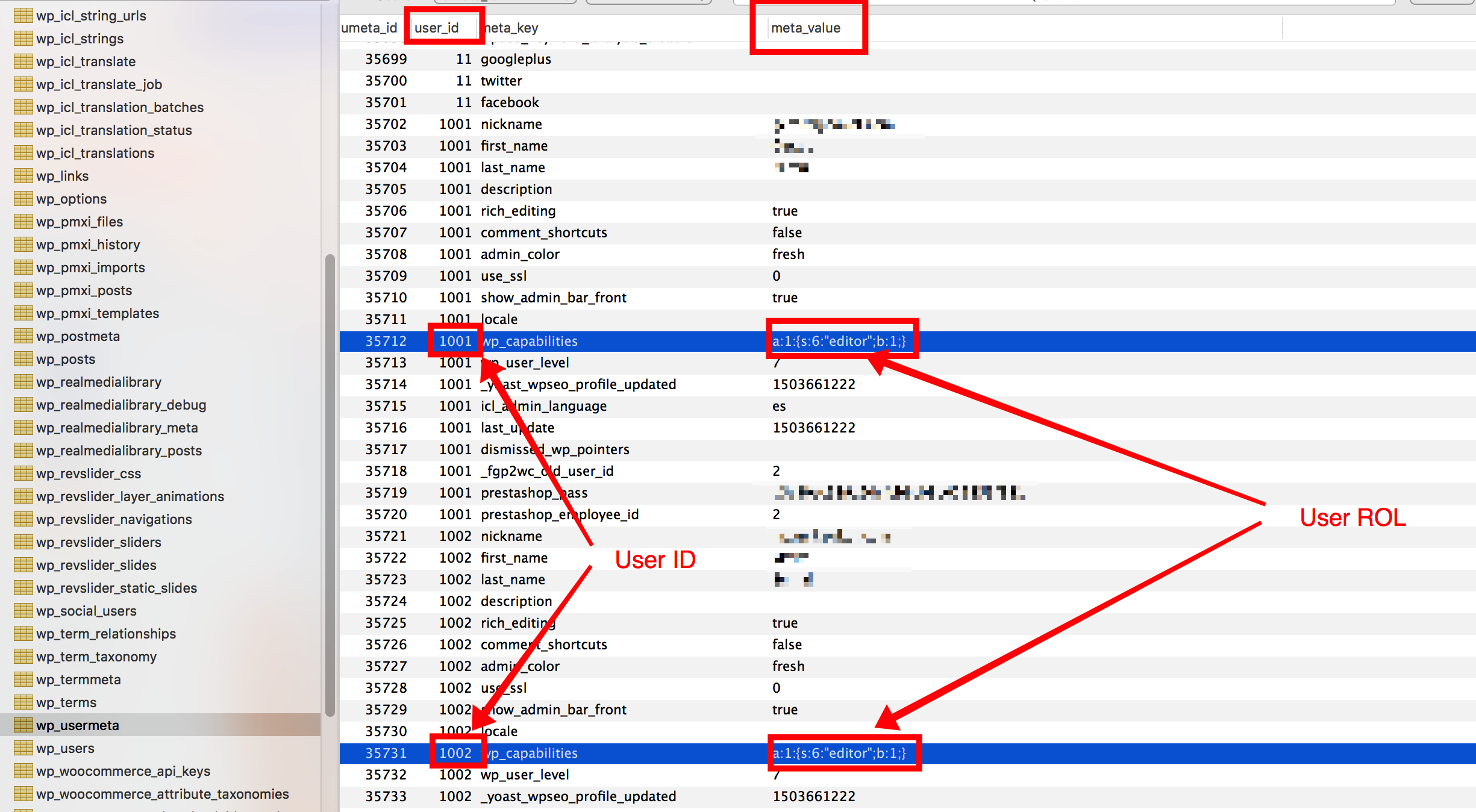The height and width of the screenshot is (812, 1476).
Task: Open the wp_icl_strings table
Action: click(80, 39)
